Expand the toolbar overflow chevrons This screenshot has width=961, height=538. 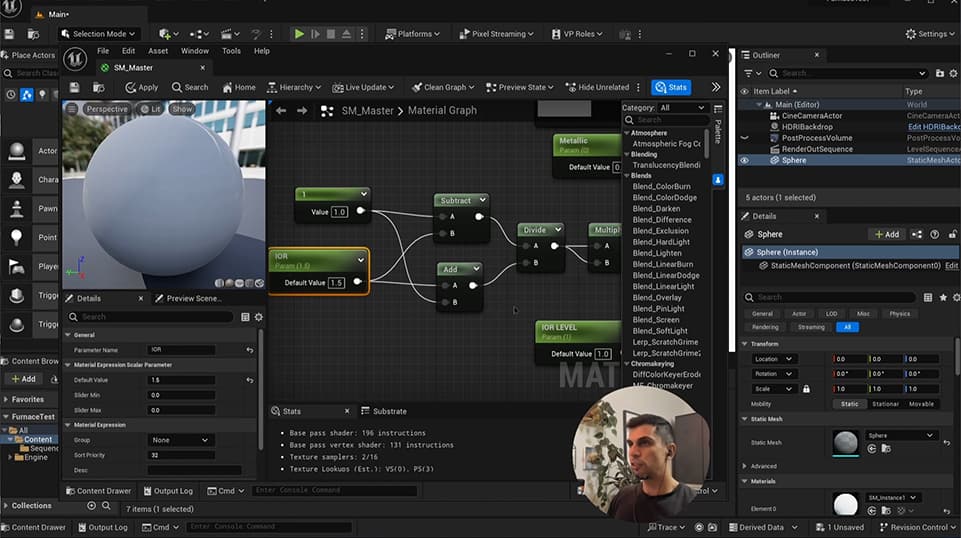click(716, 87)
